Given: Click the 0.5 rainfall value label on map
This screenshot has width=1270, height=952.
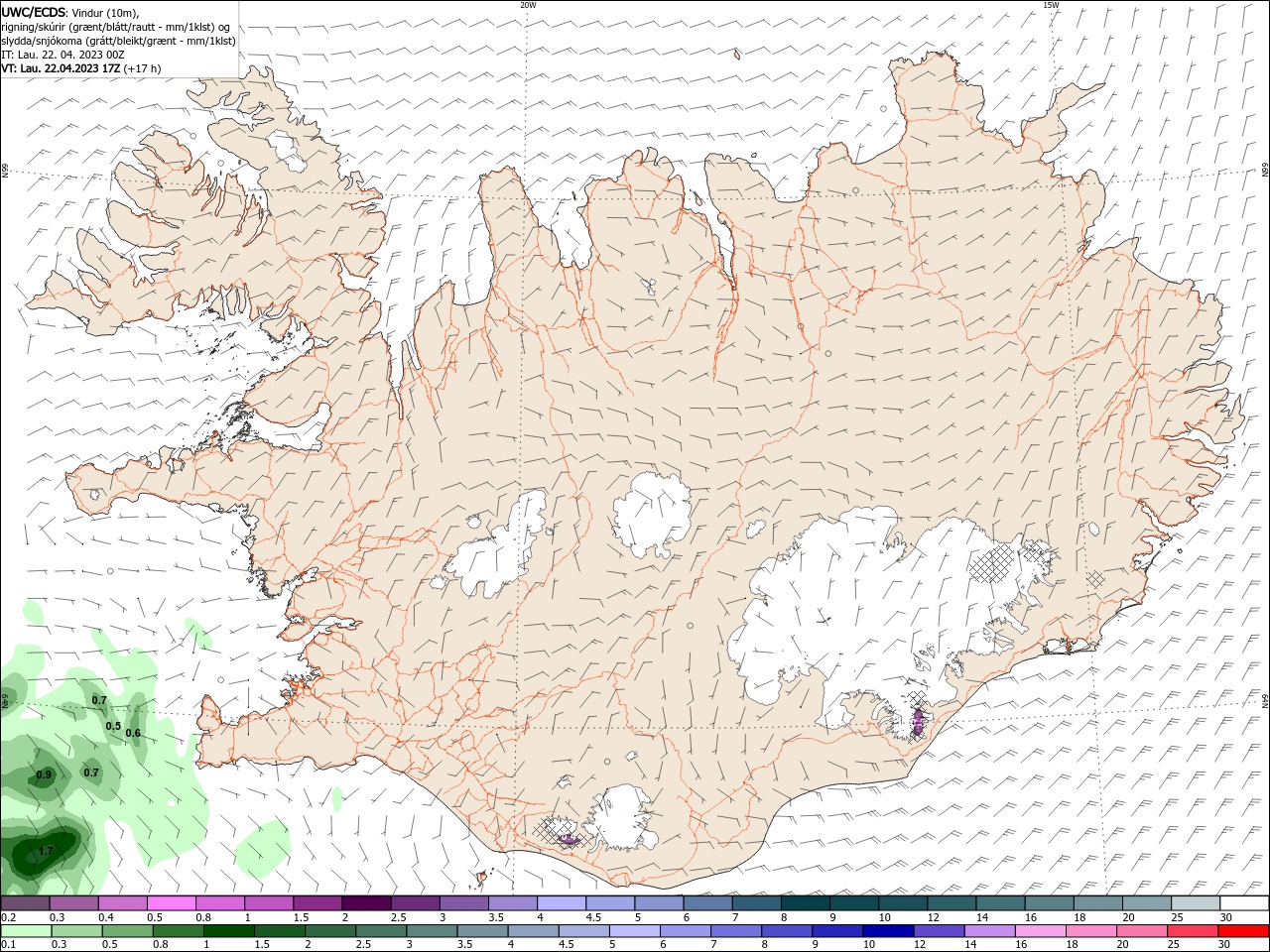Looking at the screenshot, I should (x=113, y=726).
